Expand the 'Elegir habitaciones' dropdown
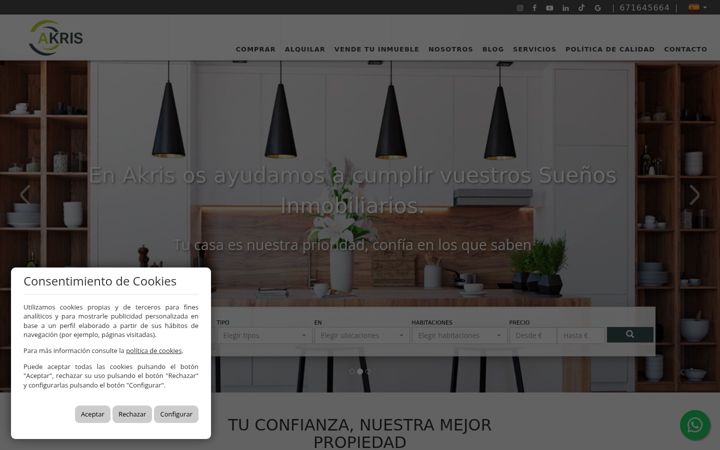 [459, 336]
